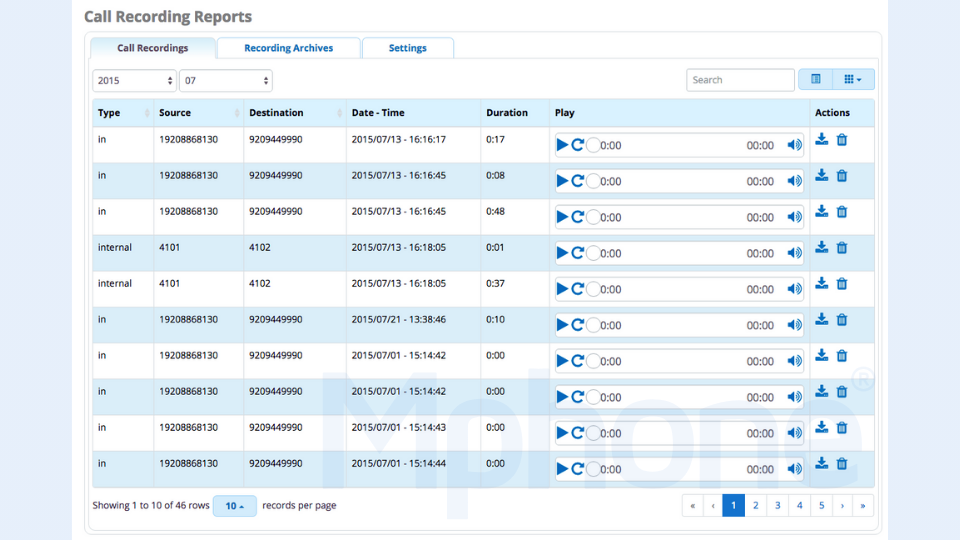The height and width of the screenshot is (540, 960).
Task: Play the in call lasting 0:48
Action: [562, 217]
